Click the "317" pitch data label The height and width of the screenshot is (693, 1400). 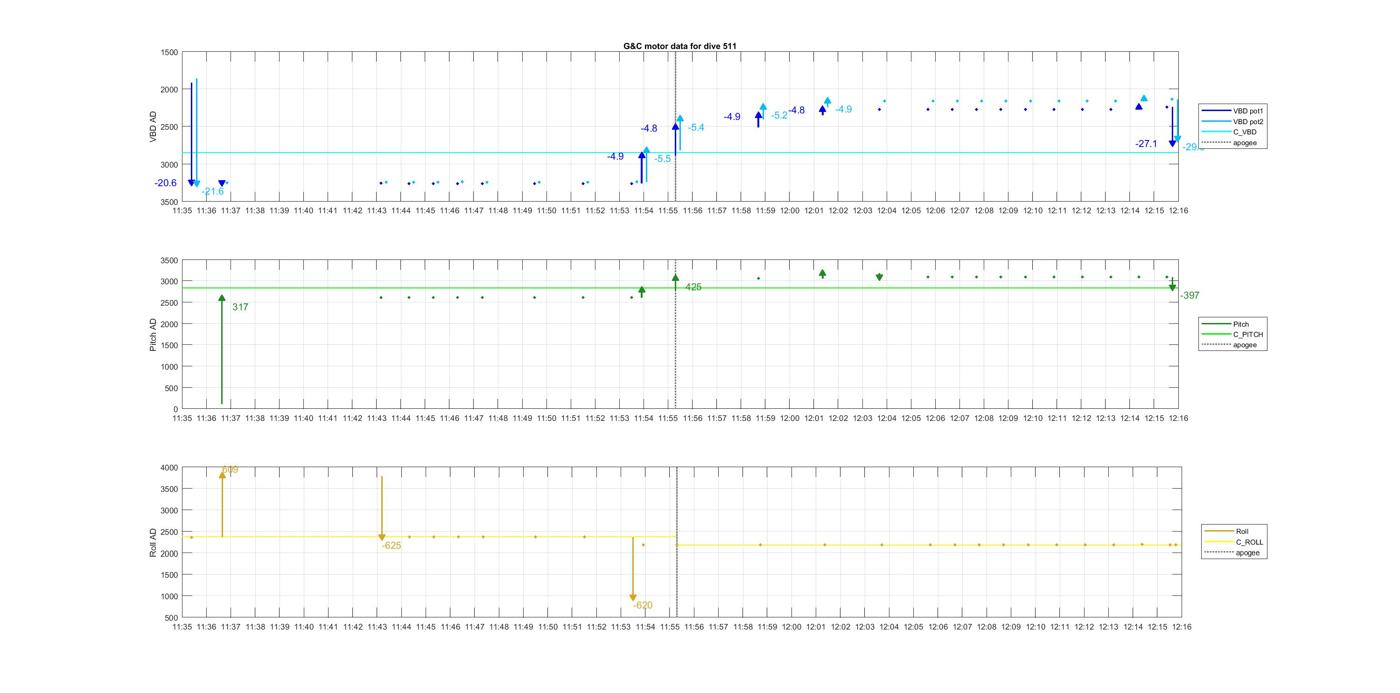click(240, 307)
